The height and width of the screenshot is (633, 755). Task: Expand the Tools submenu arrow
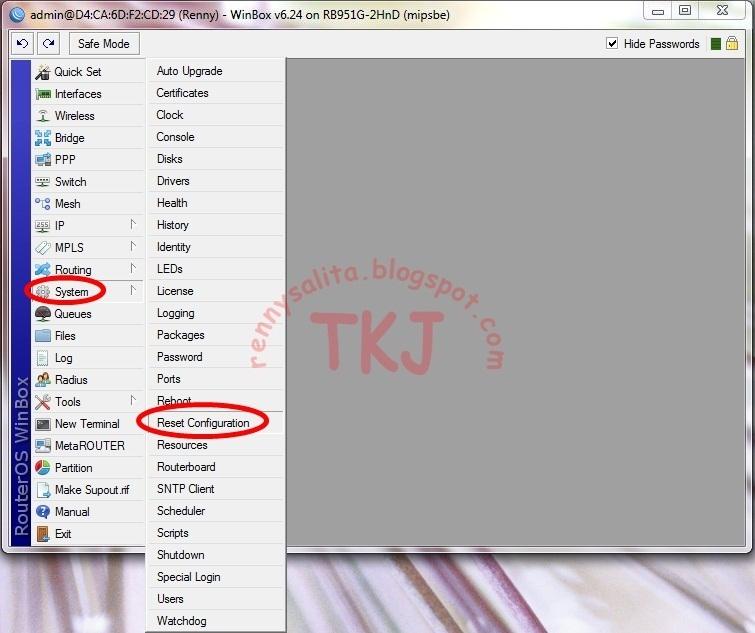pyautogui.click(x=133, y=400)
